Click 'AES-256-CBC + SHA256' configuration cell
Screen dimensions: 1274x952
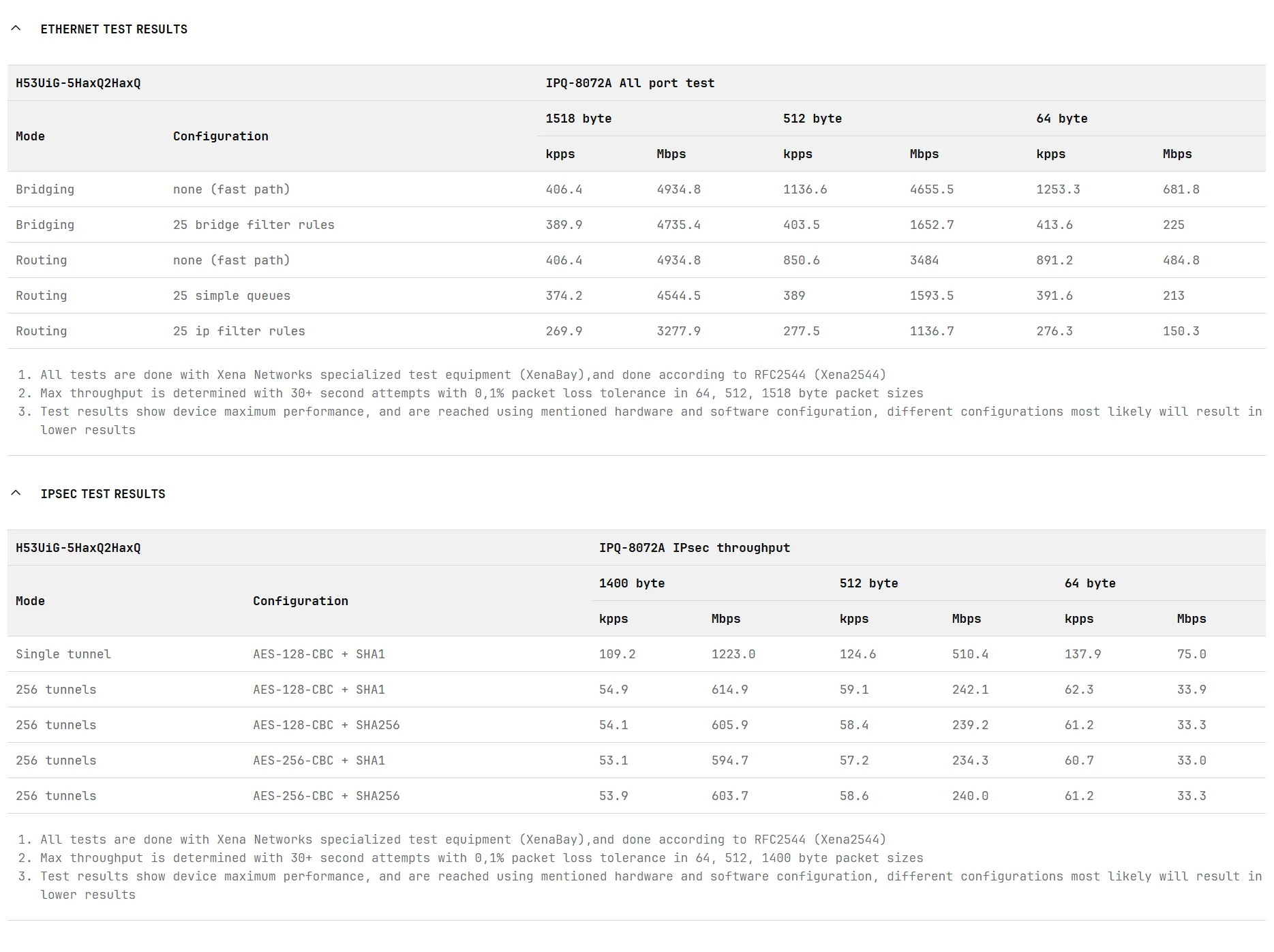[327, 796]
